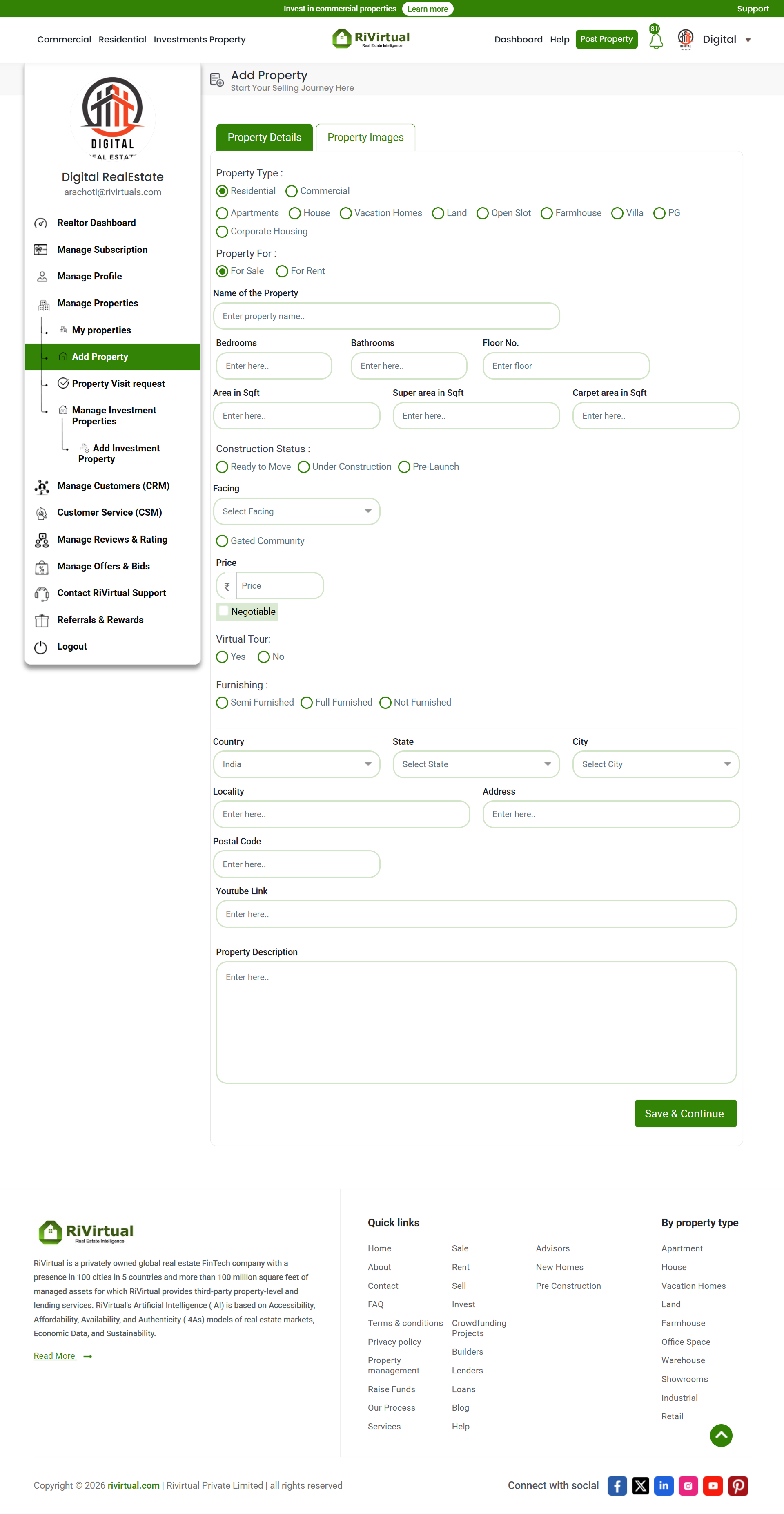This screenshot has height=1514, width=784.
Task: Click the Pinterest icon in footer
Action: pos(737,1485)
